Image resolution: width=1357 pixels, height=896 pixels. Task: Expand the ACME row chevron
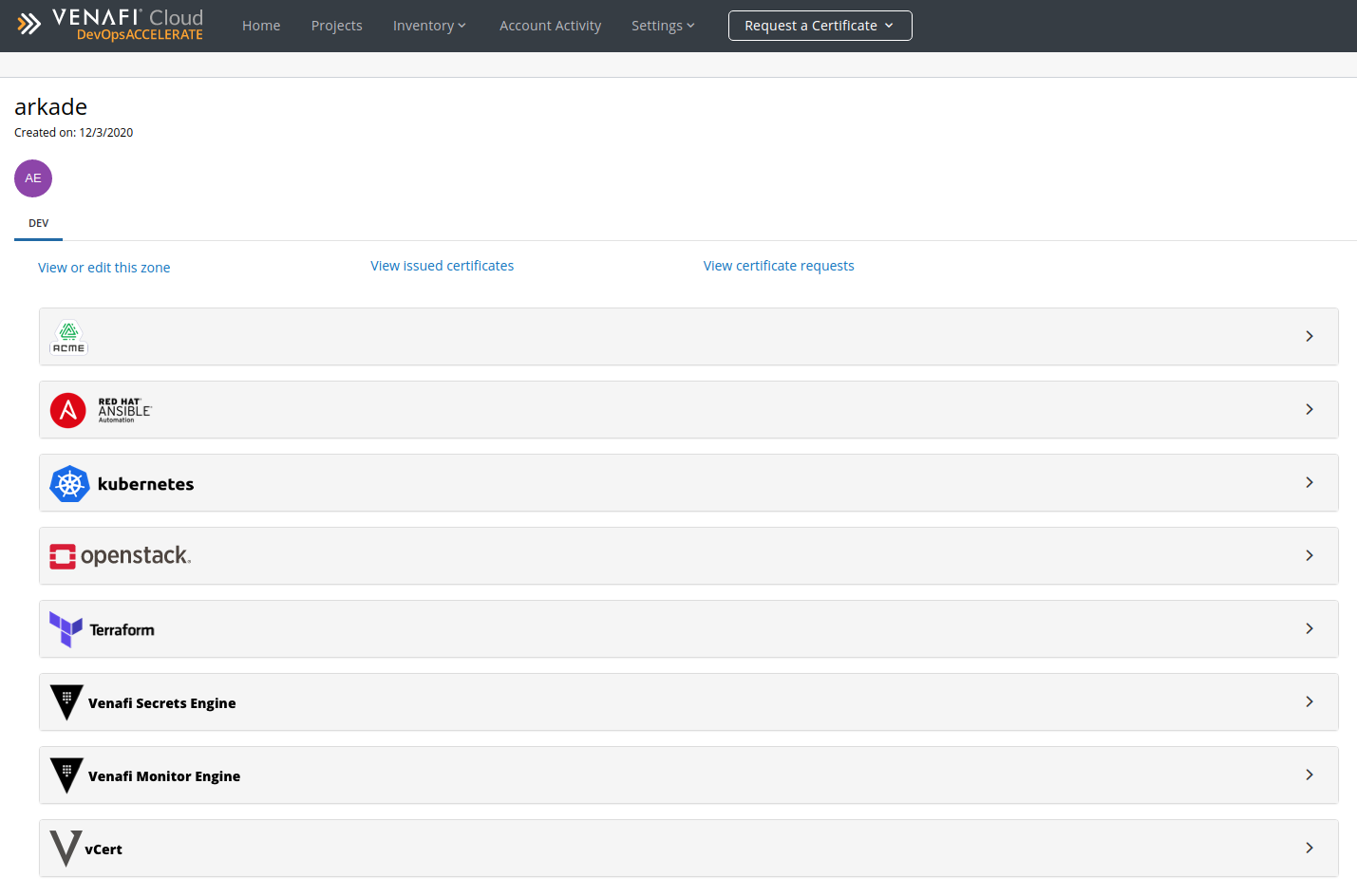(1310, 336)
